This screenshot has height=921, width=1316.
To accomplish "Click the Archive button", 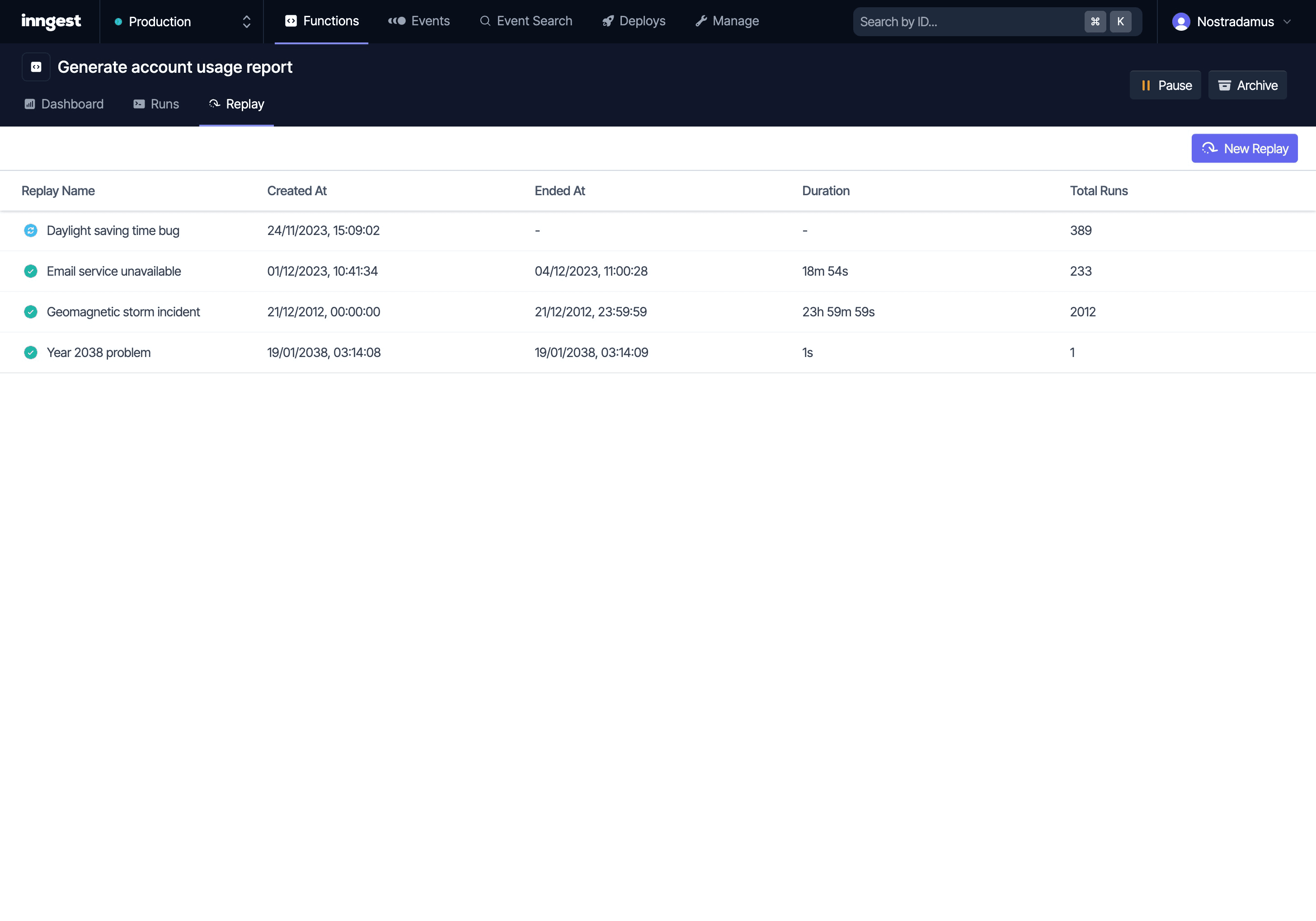I will tap(1248, 85).
